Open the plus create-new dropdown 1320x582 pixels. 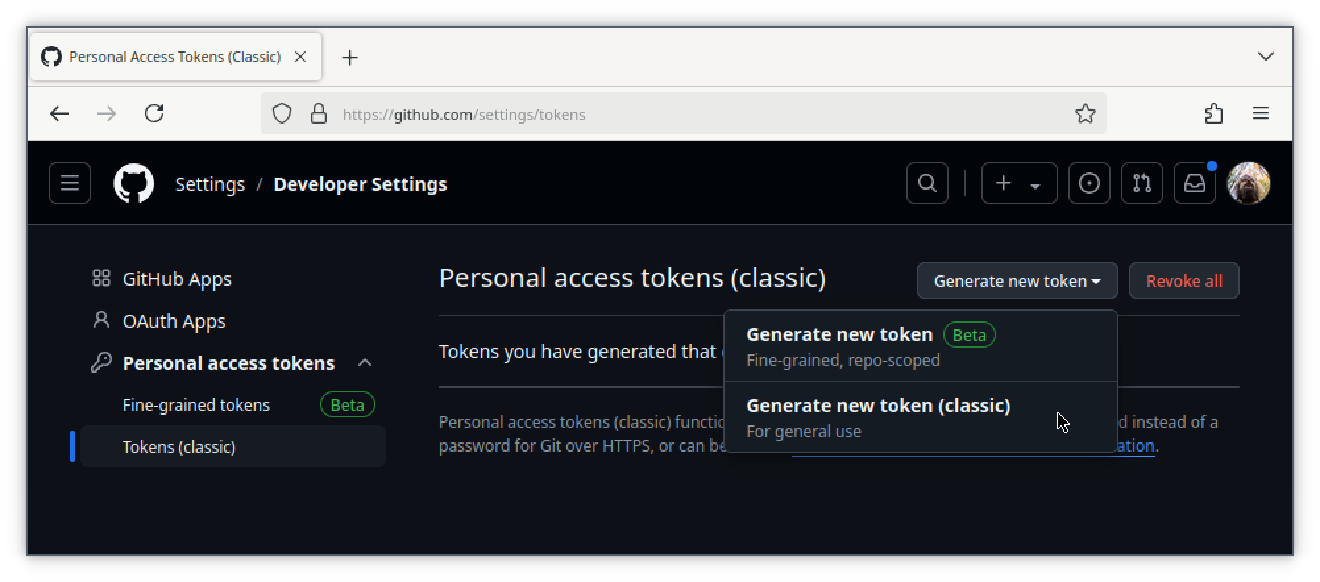pyautogui.click(x=1019, y=183)
